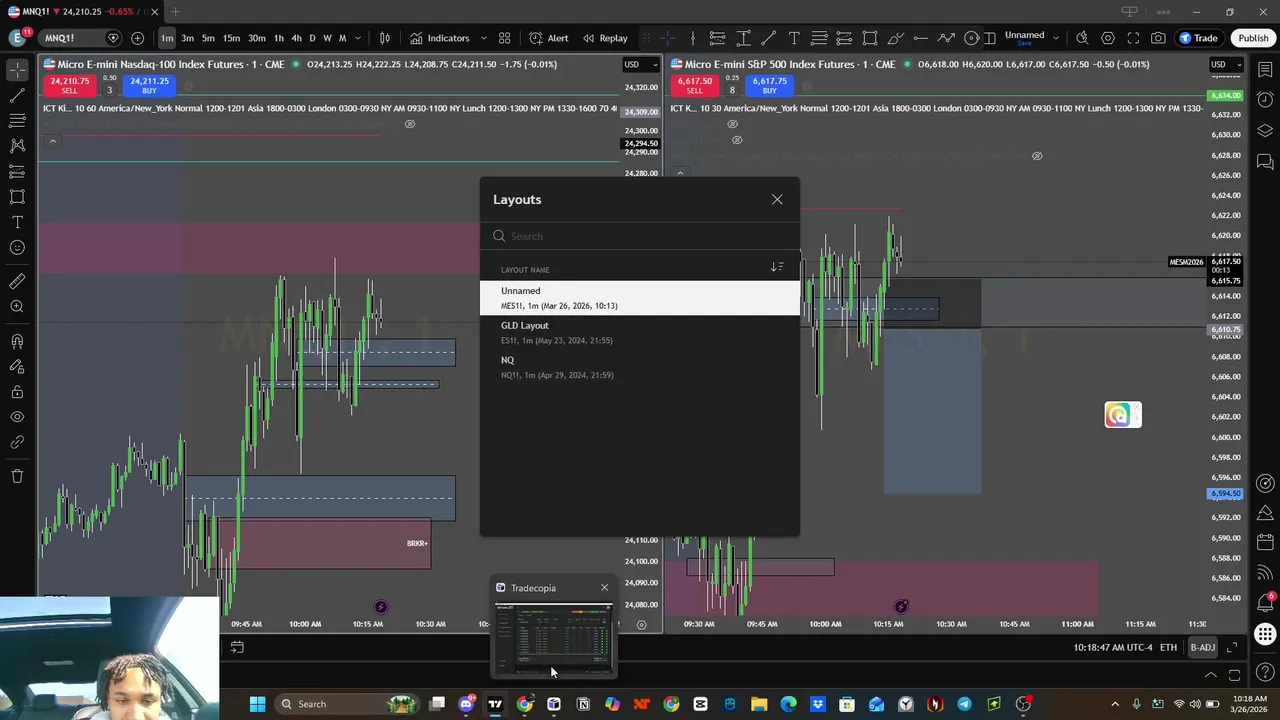Select the text tool in favorites bar
Viewport: 1280px width, 720px height.
click(794, 38)
